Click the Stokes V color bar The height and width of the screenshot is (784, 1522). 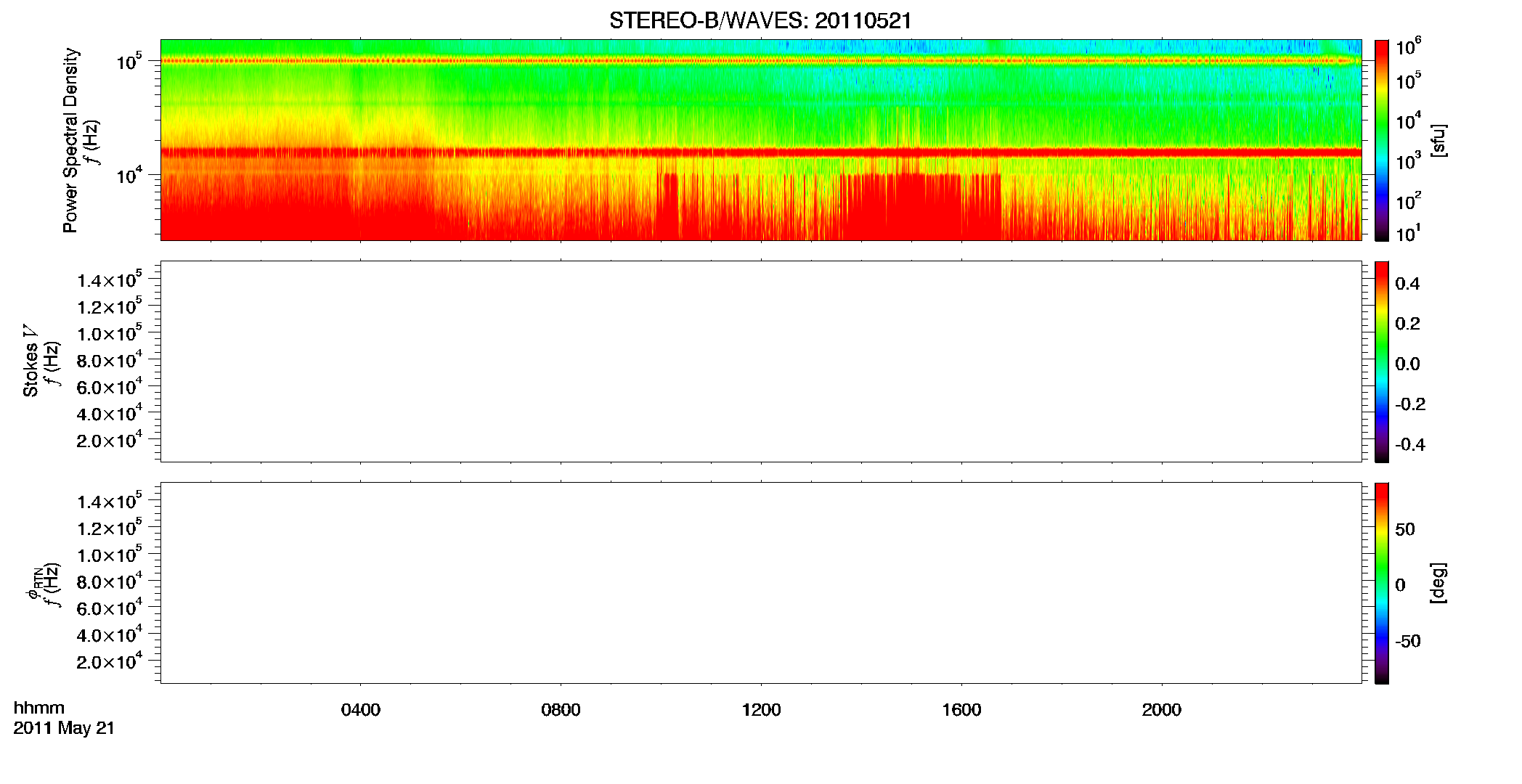(1381, 362)
